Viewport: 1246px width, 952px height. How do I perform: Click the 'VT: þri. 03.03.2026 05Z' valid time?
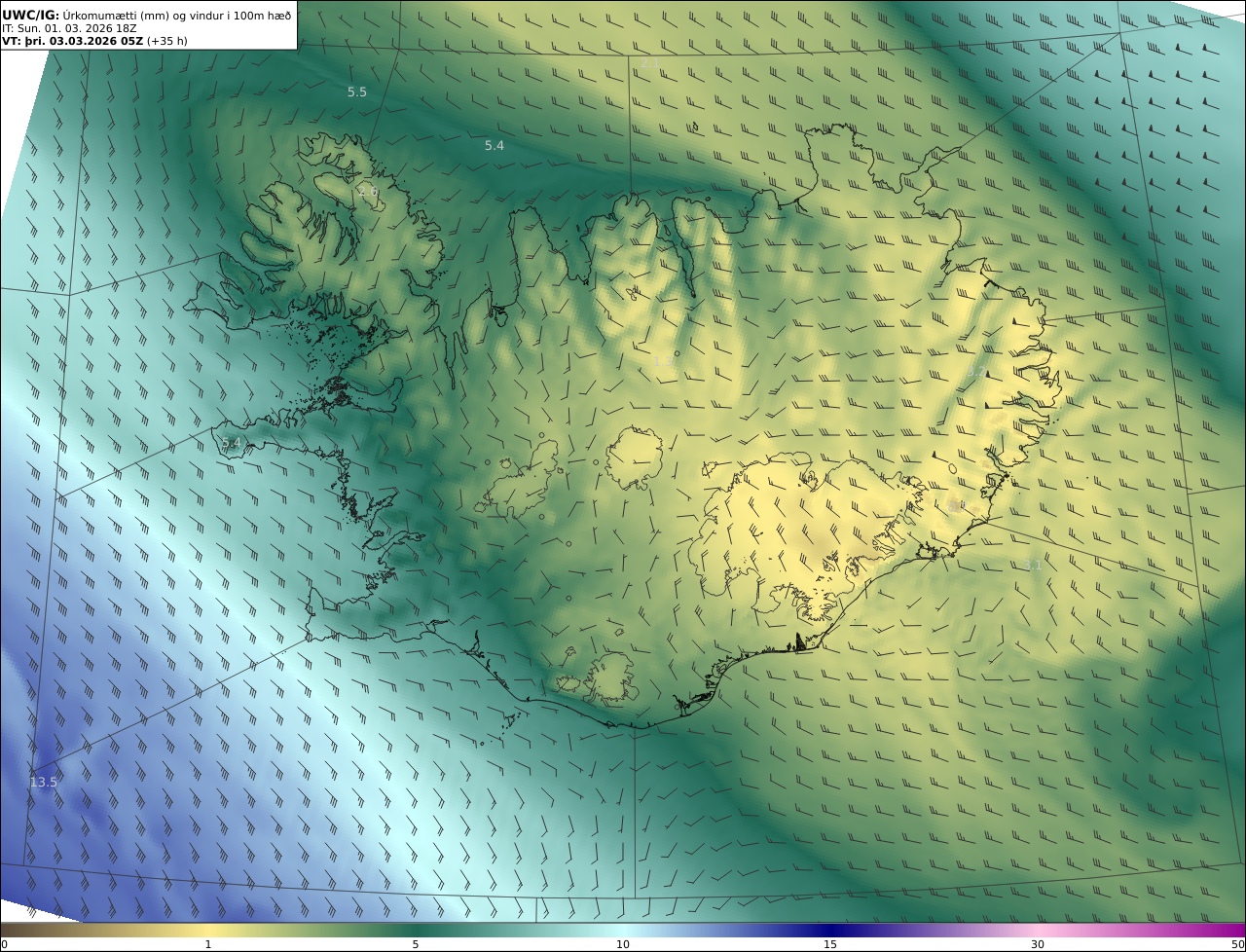[x=73, y=41]
